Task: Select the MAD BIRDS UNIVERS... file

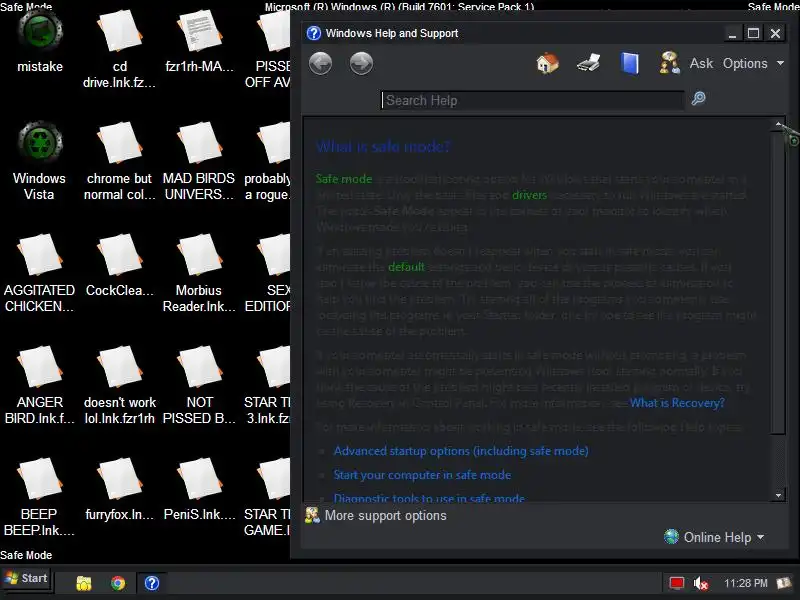Action: (x=199, y=161)
